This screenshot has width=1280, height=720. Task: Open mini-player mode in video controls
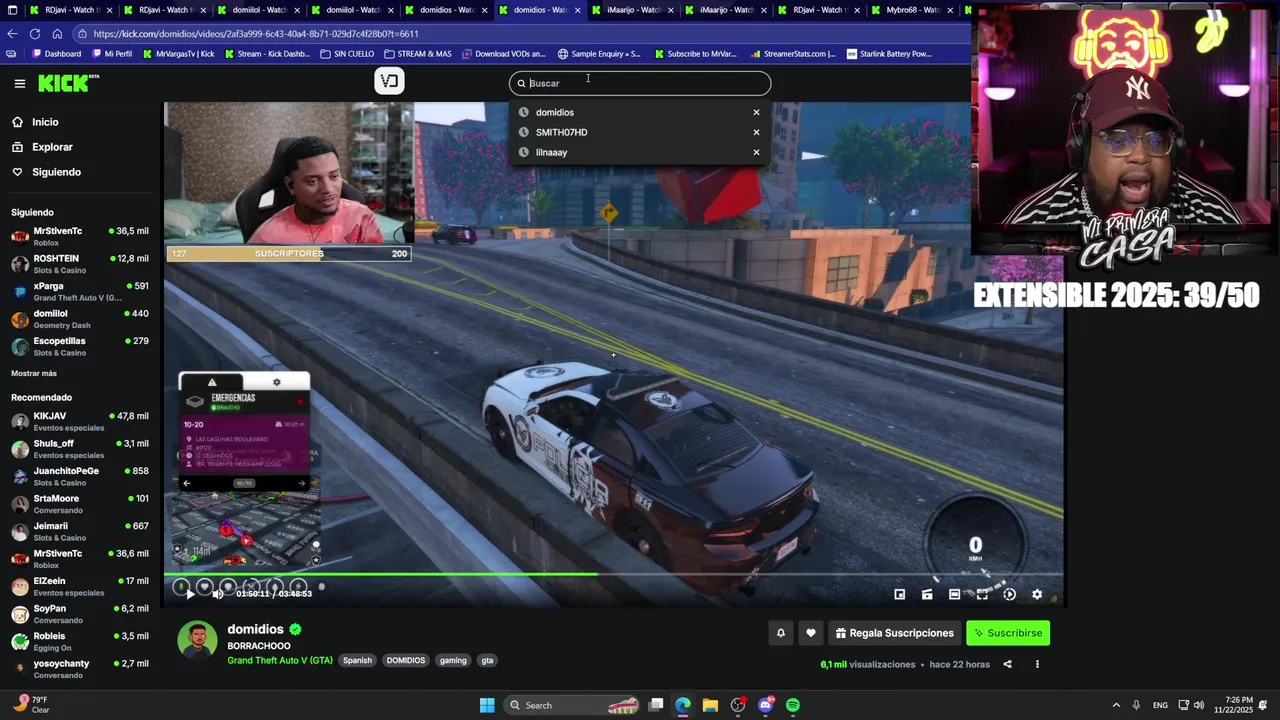[x=899, y=594]
